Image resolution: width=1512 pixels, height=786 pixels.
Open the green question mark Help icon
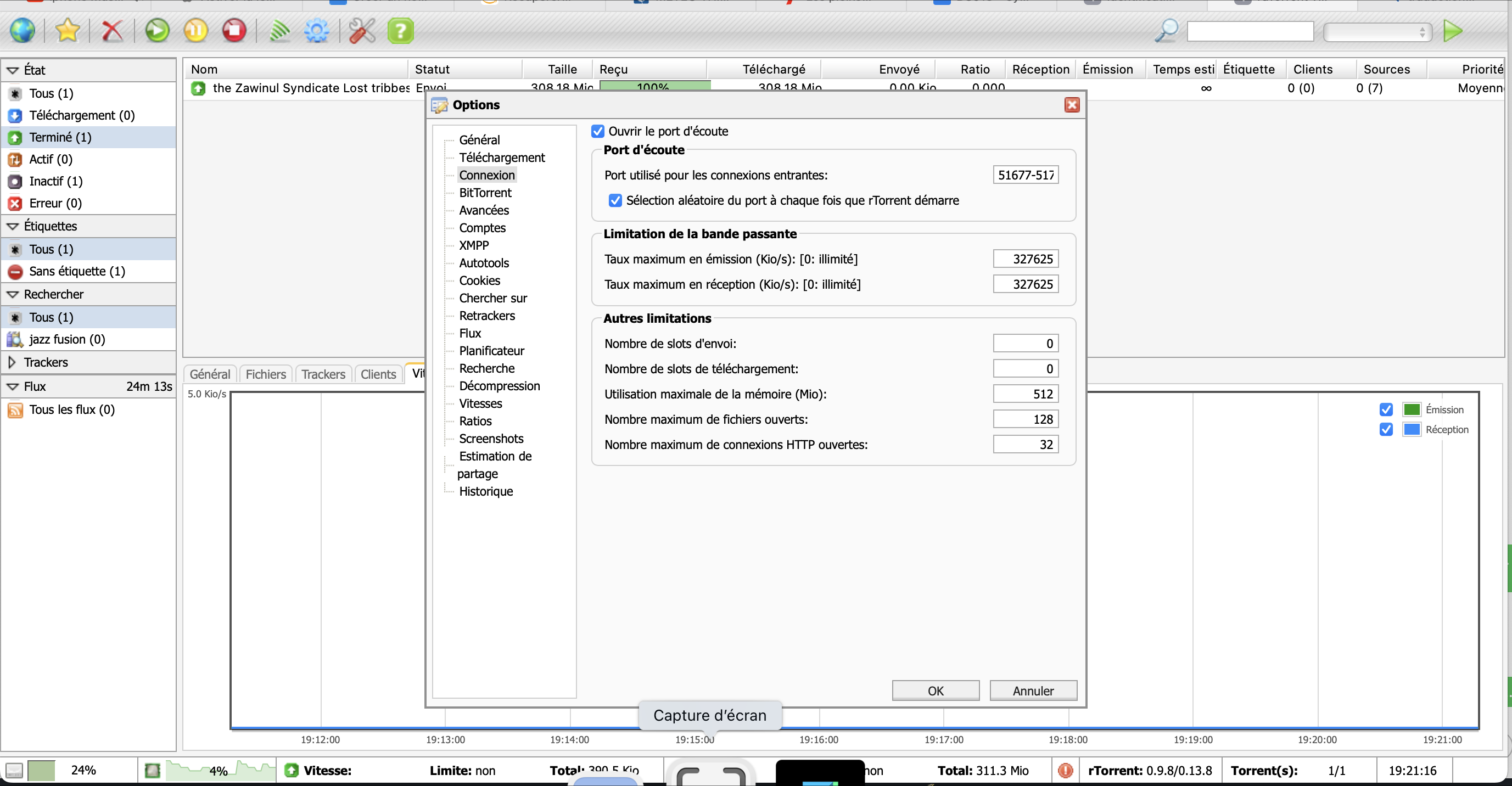(x=400, y=31)
